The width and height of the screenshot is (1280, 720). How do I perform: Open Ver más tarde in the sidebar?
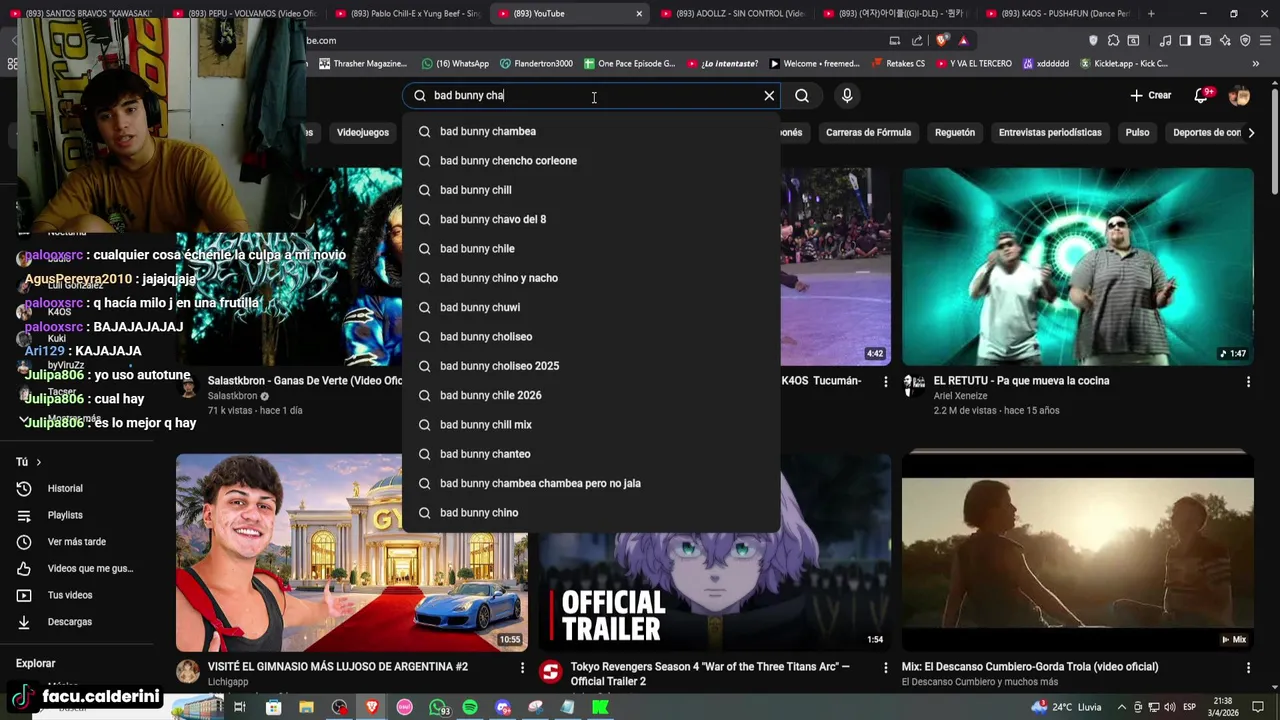(x=76, y=542)
